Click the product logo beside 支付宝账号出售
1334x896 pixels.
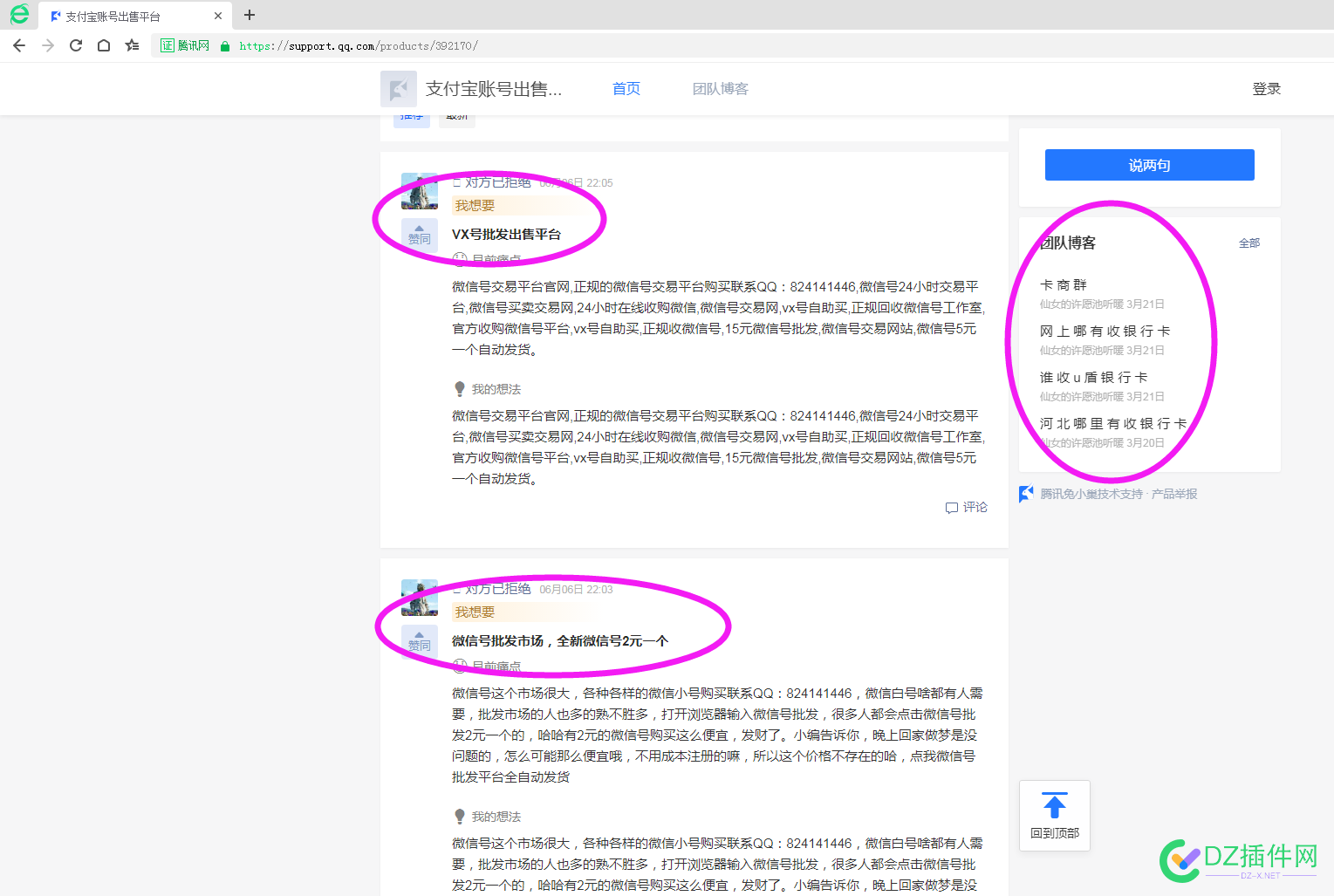[399, 89]
